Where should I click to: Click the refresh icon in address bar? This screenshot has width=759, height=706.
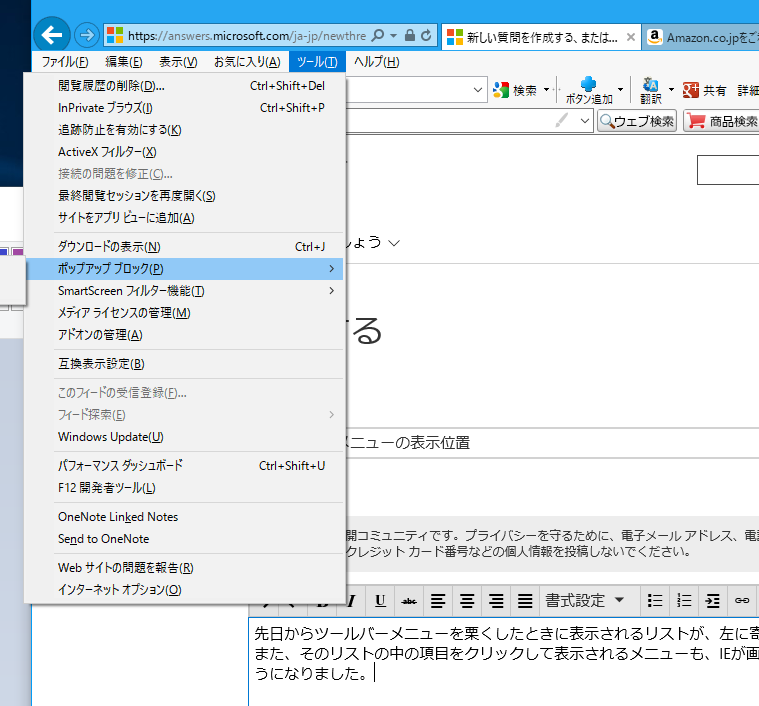[x=426, y=35]
